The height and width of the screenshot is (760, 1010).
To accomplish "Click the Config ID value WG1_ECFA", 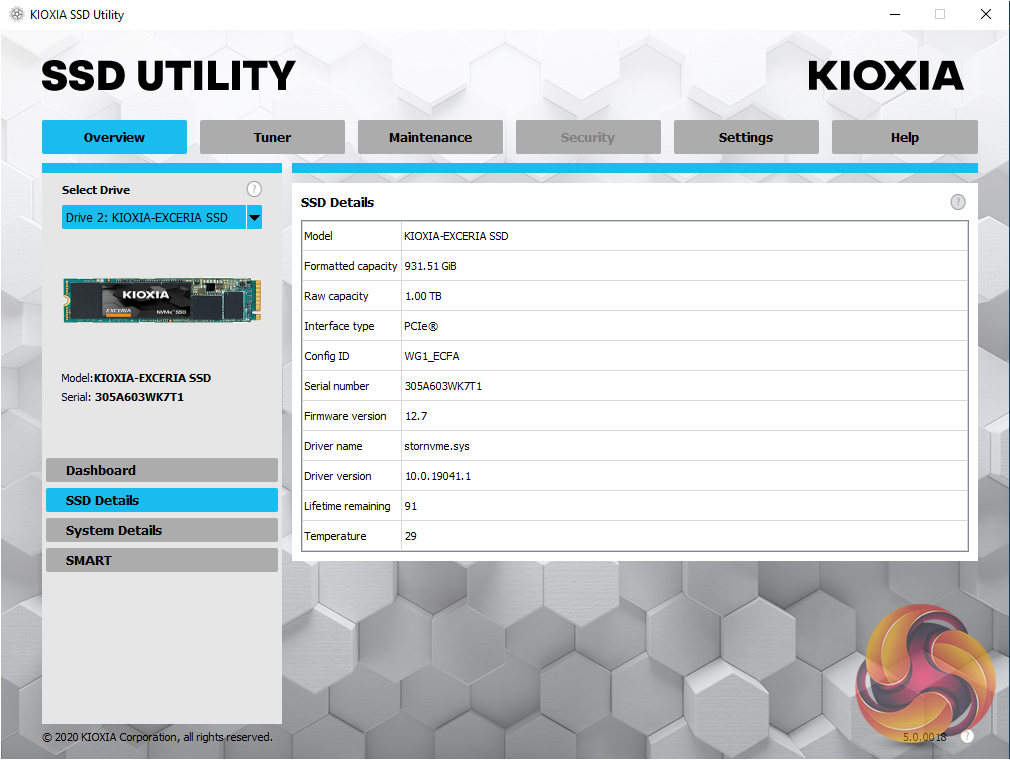I will click(432, 356).
